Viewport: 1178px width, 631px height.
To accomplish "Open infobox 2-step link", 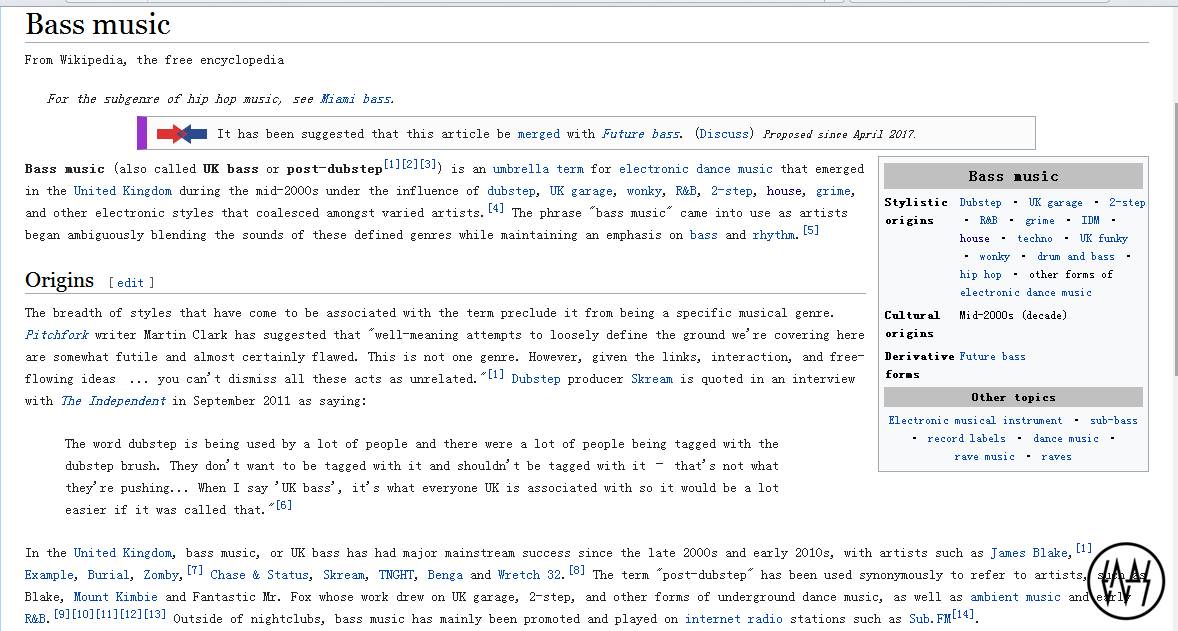I will [1127, 203].
